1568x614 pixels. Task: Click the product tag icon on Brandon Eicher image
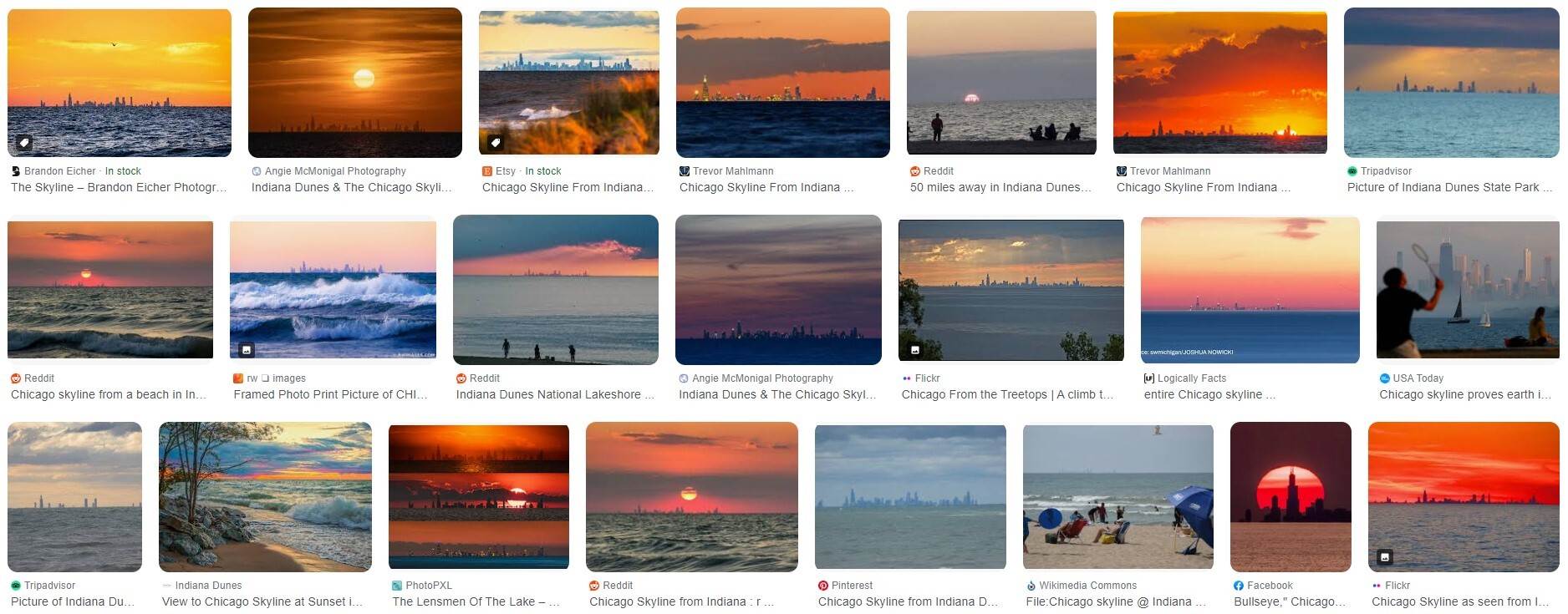click(24, 143)
